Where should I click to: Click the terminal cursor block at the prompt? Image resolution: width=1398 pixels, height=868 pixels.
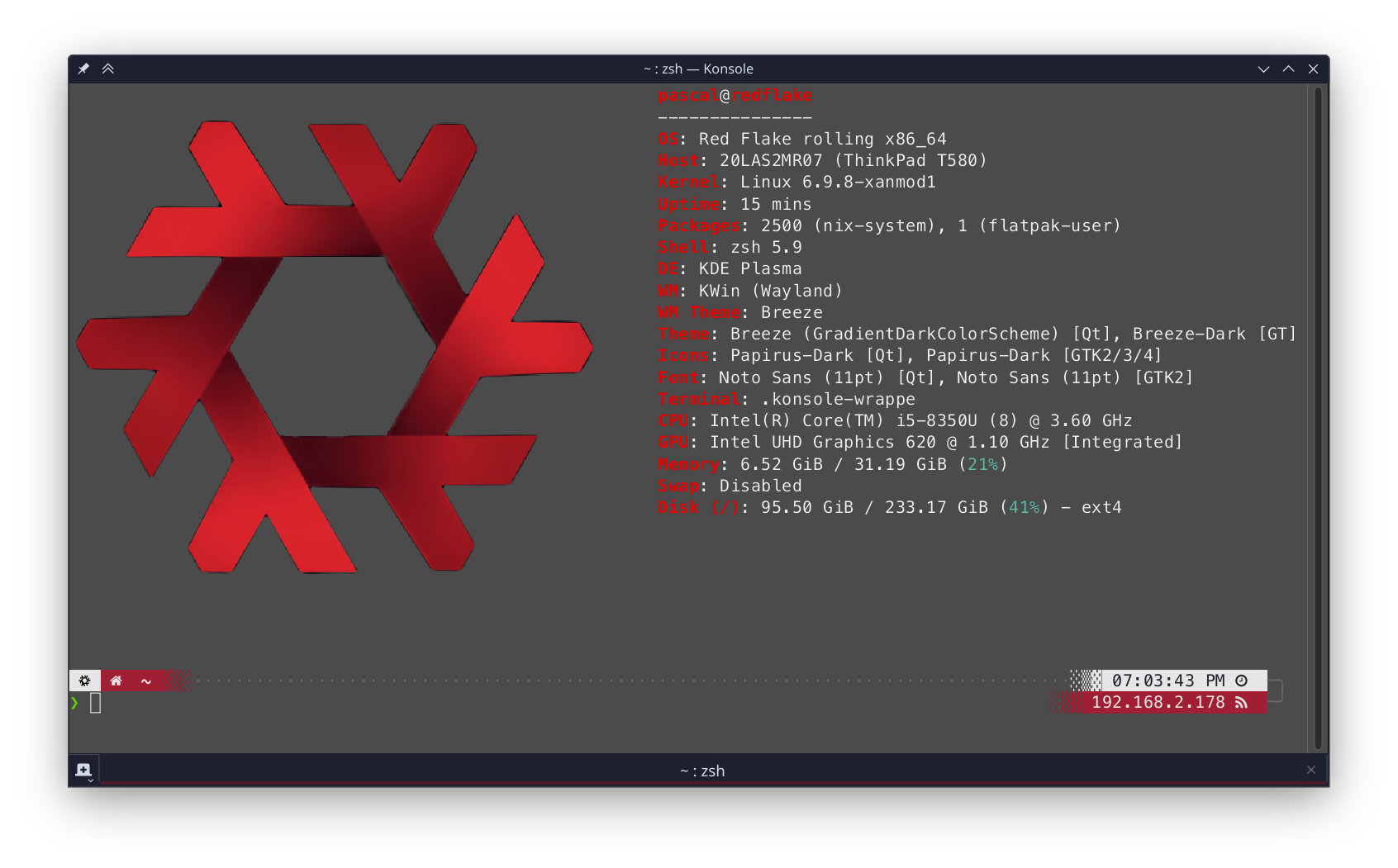(x=95, y=703)
